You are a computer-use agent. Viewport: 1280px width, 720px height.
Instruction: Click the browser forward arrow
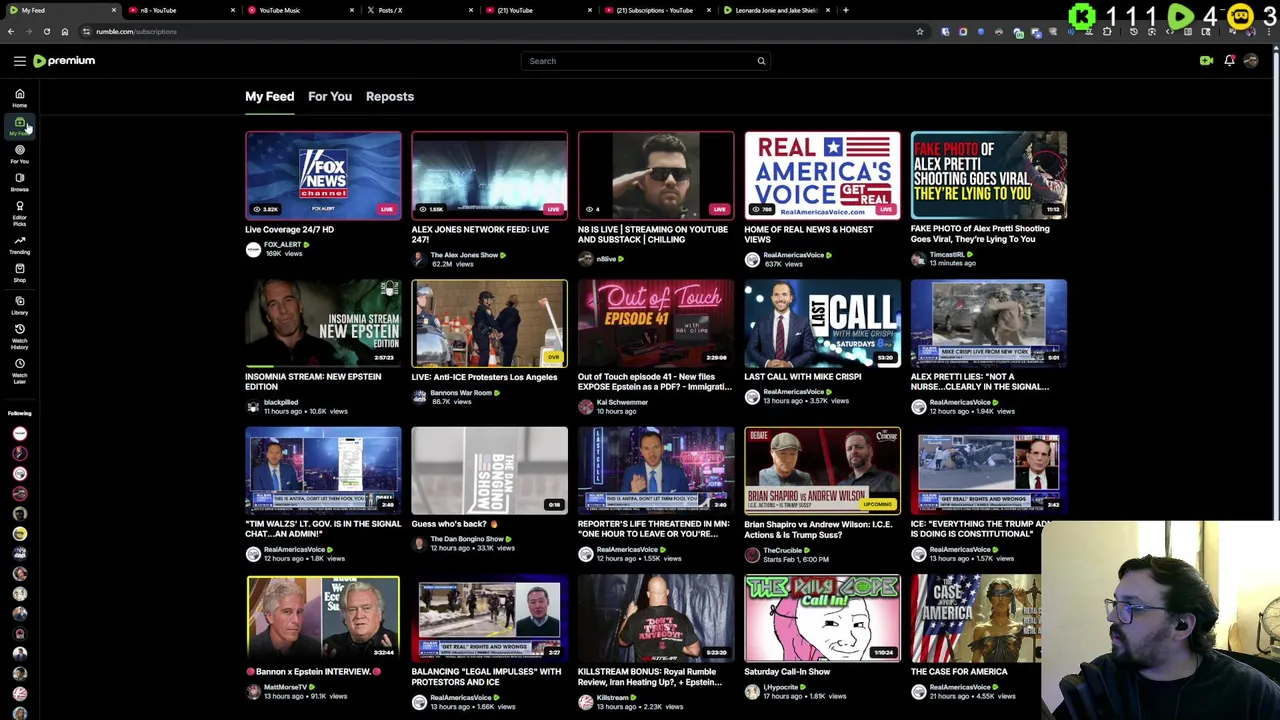(x=28, y=31)
